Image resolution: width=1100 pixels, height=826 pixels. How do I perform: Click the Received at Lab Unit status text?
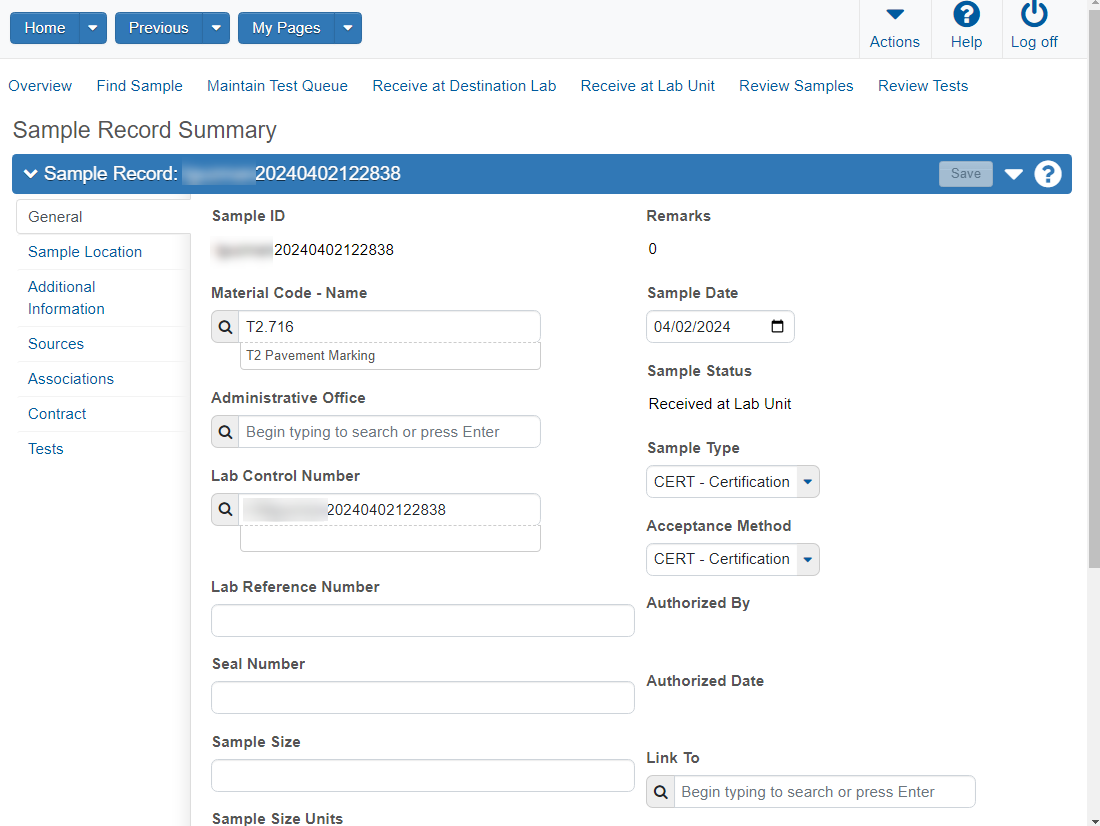pos(720,404)
